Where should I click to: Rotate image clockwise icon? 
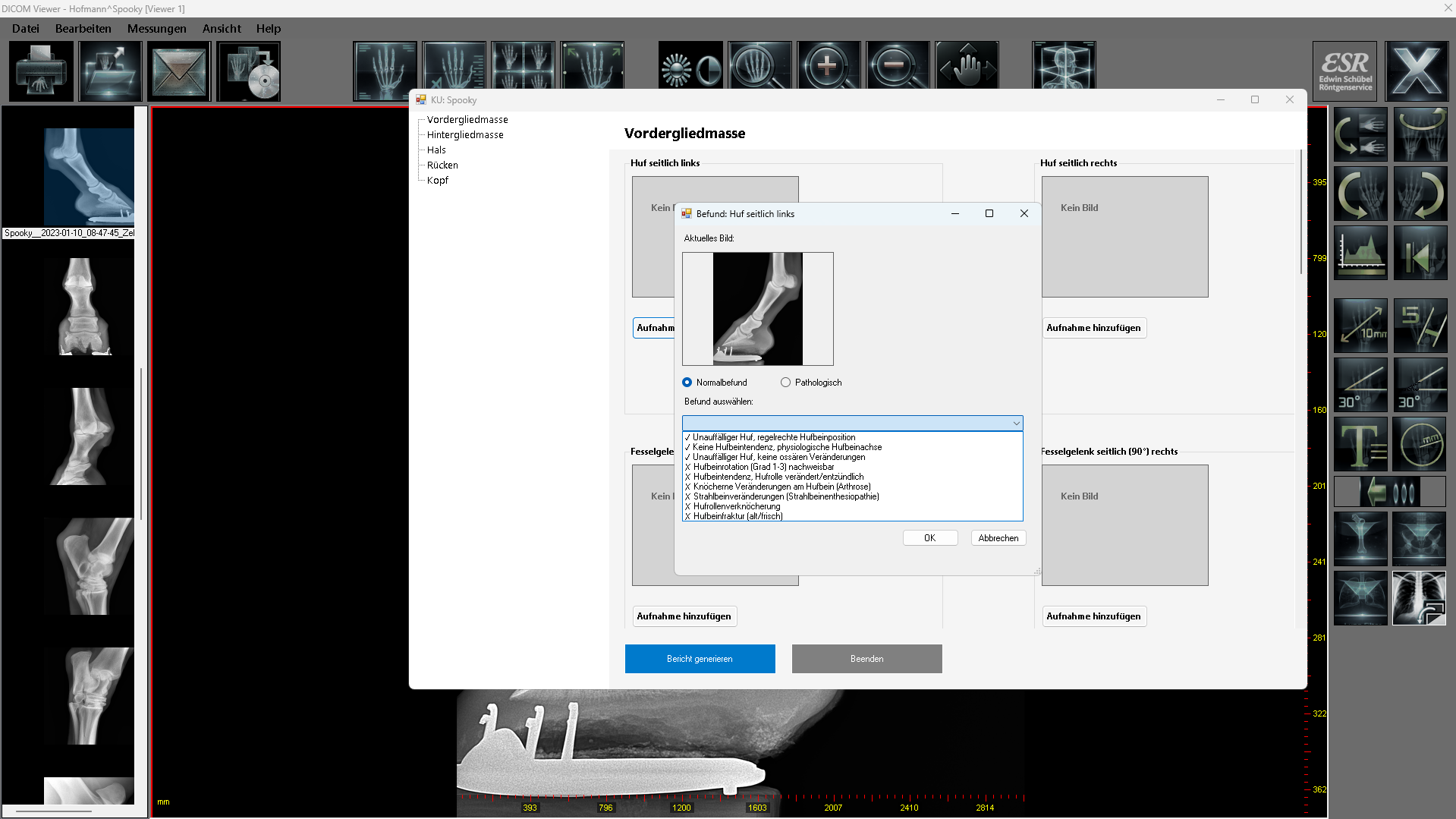coord(1420,194)
